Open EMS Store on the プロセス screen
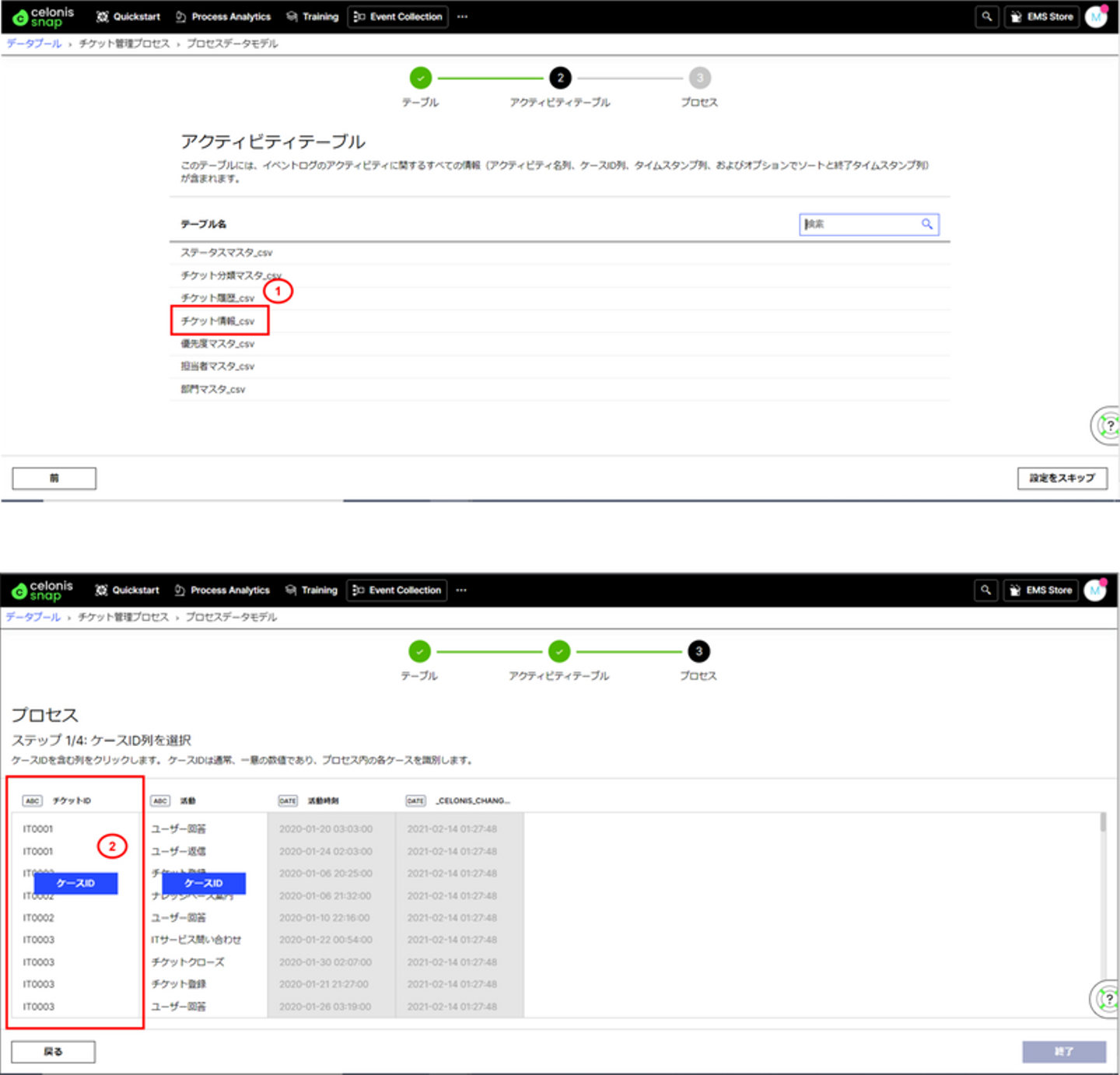 [1041, 590]
